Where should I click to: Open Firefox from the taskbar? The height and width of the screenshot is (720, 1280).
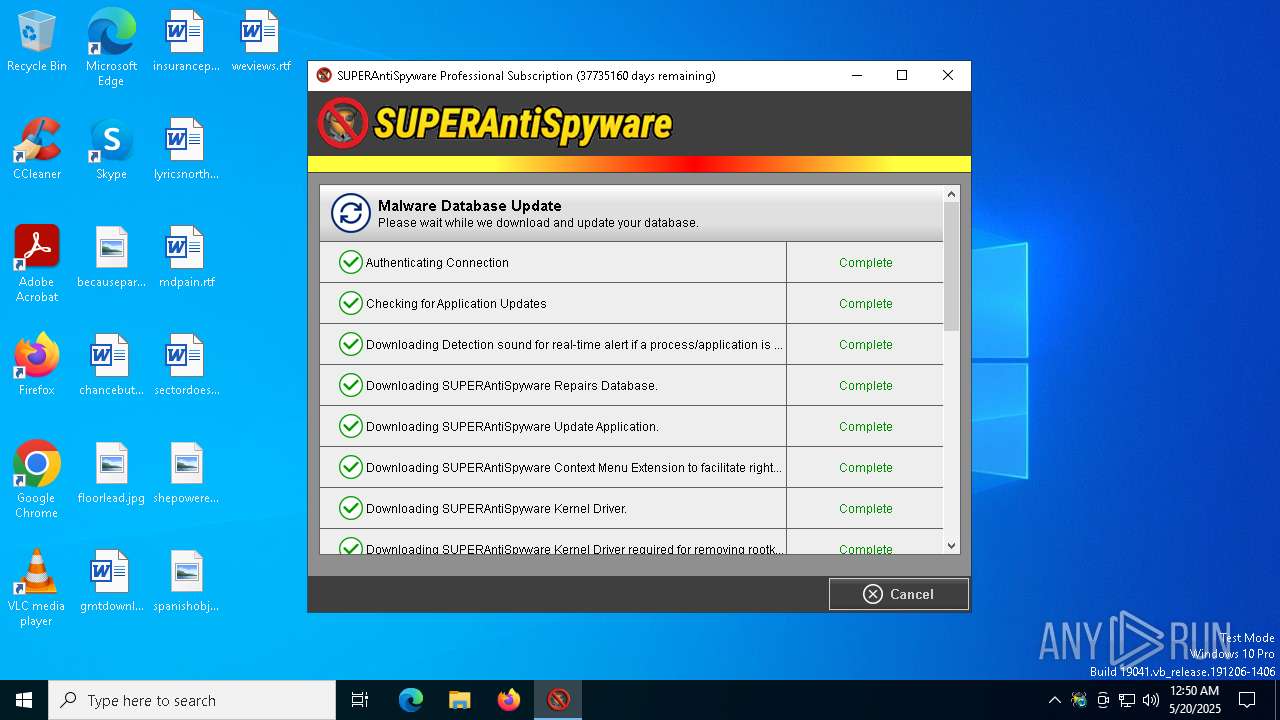pos(509,700)
